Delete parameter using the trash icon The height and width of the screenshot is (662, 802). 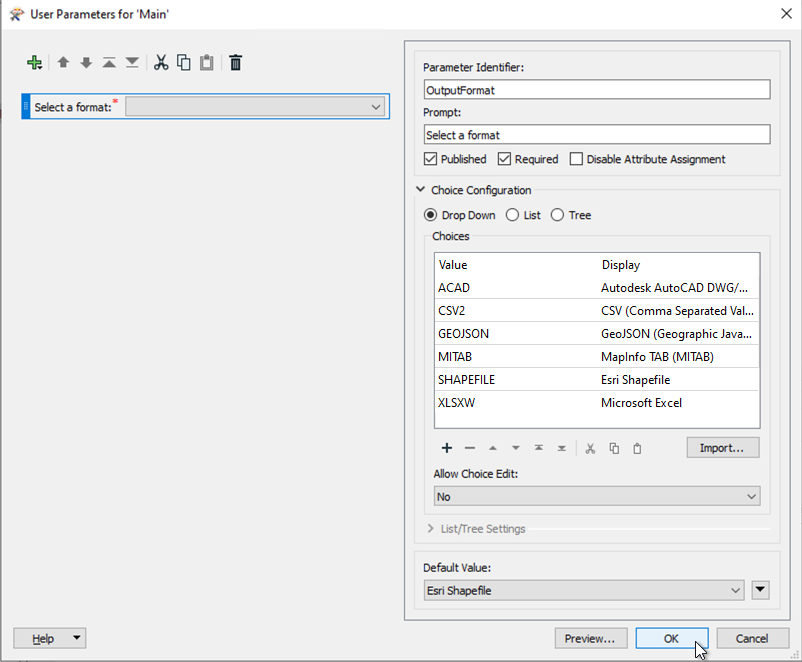click(236, 63)
